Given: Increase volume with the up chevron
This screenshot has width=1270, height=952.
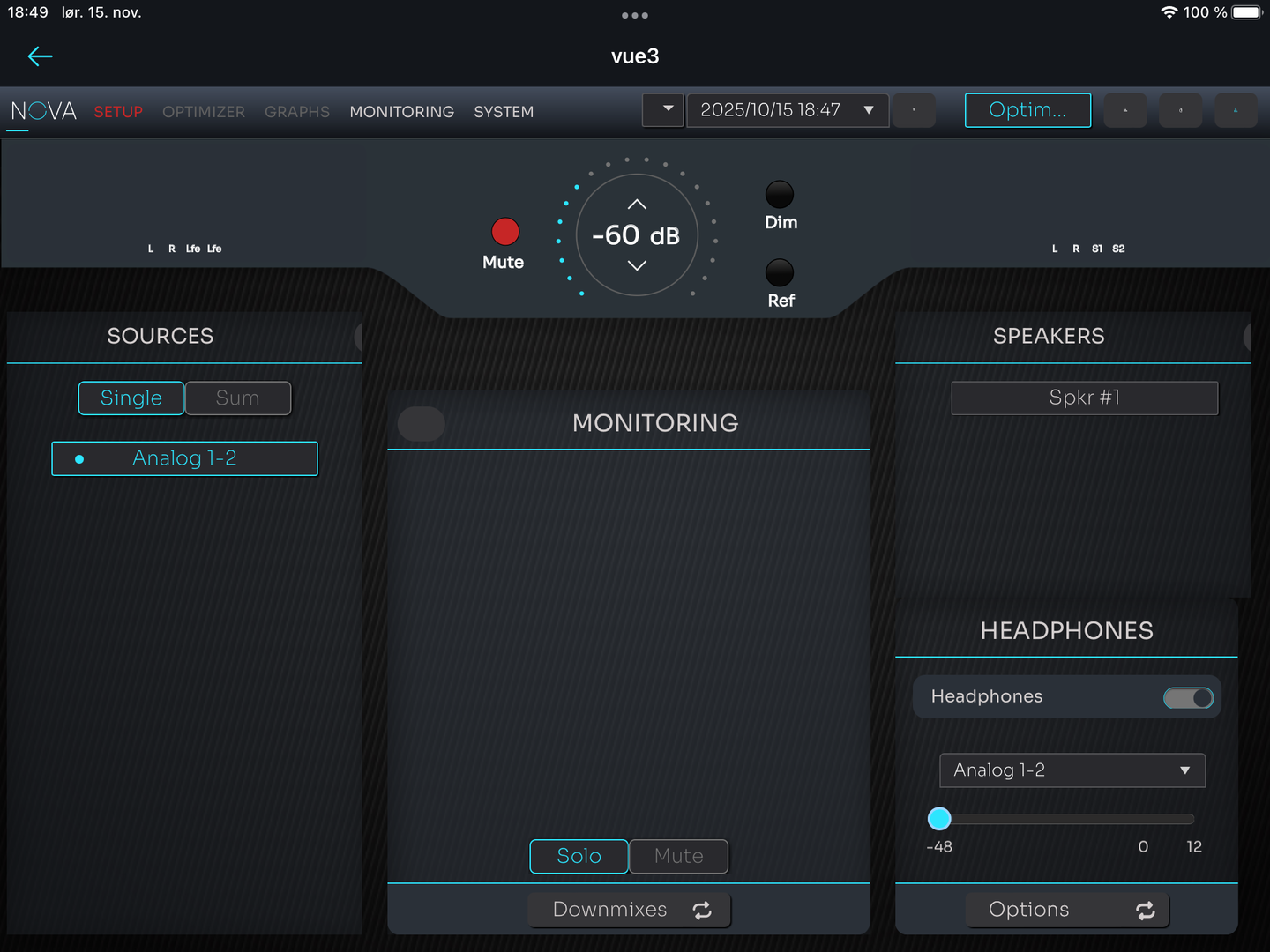Looking at the screenshot, I should (x=637, y=205).
